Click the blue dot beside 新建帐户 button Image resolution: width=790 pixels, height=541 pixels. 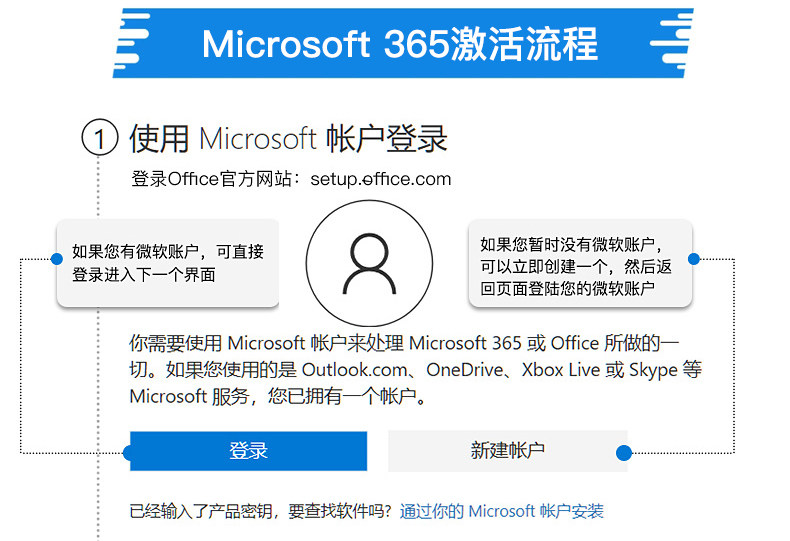click(x=624, y=452)
